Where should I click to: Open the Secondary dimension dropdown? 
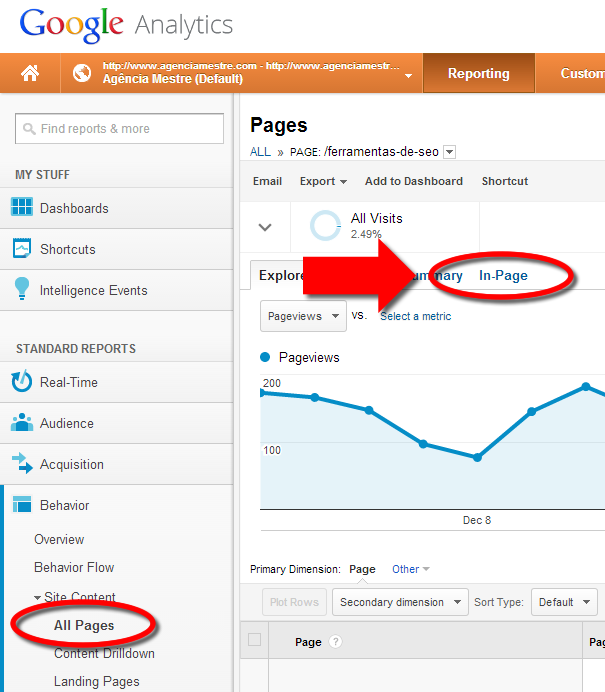click(400, 602)
